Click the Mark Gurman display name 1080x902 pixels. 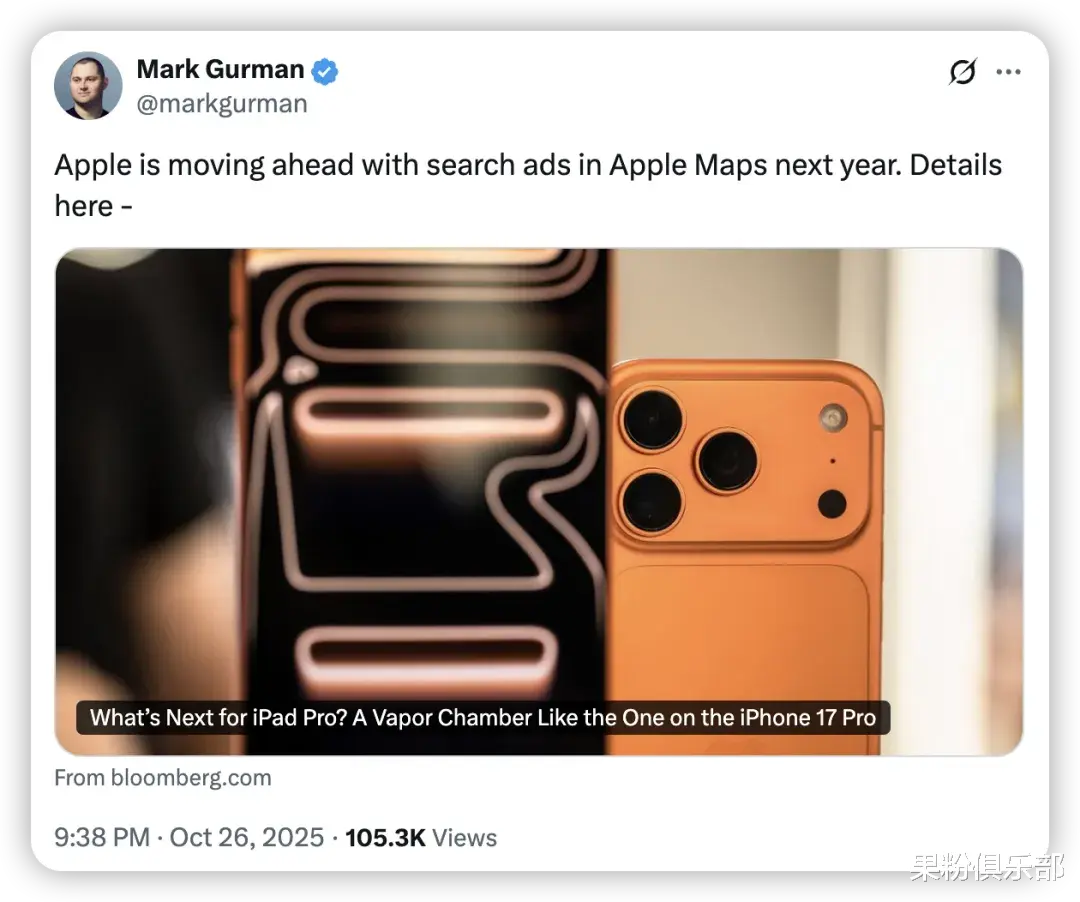pyautogui.click(x=220, y=70)
